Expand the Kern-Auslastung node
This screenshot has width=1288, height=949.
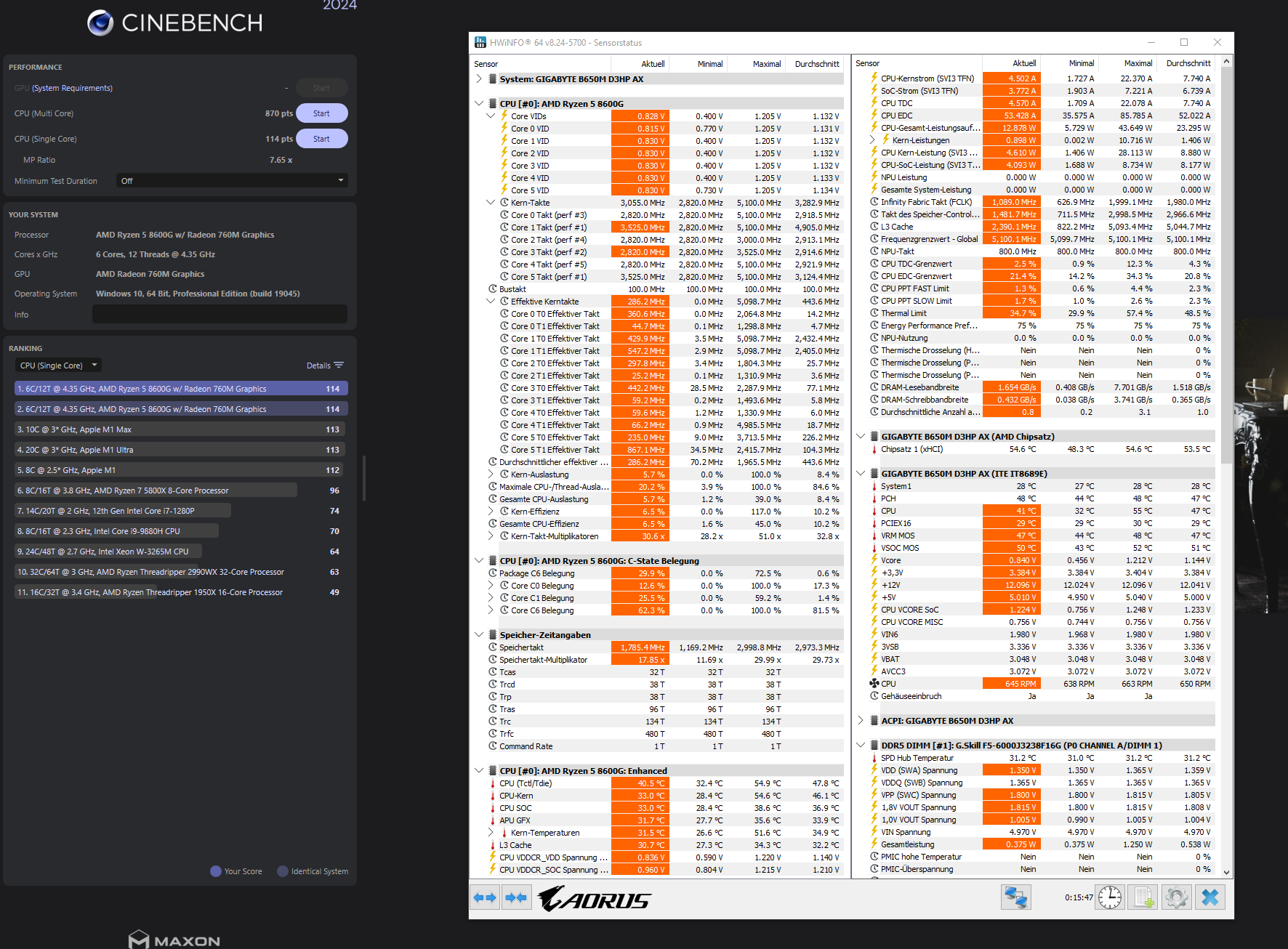tap(491, 474)
